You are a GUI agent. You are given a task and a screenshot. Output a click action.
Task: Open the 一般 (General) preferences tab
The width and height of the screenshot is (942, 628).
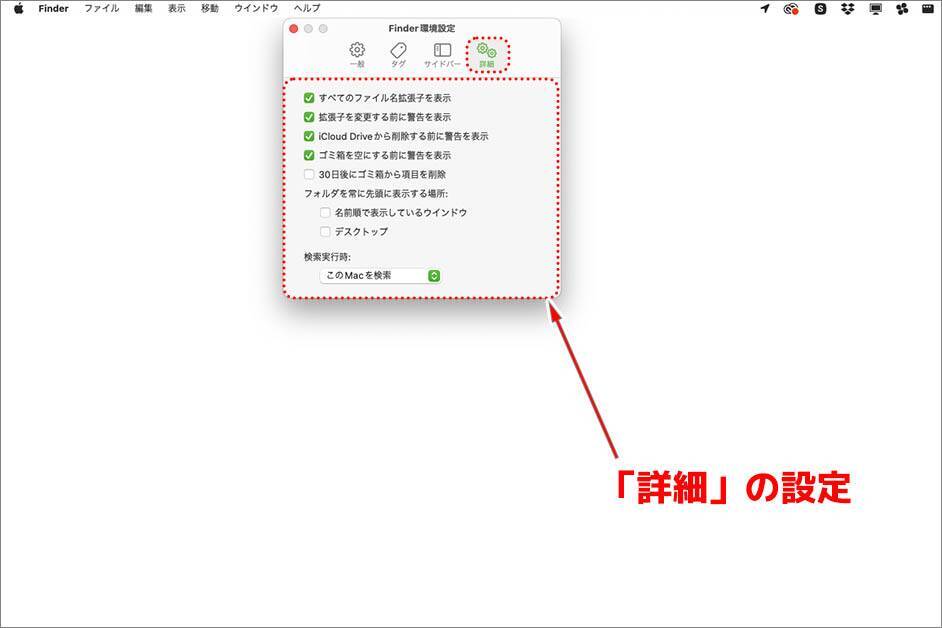click(x=357, y=54)
